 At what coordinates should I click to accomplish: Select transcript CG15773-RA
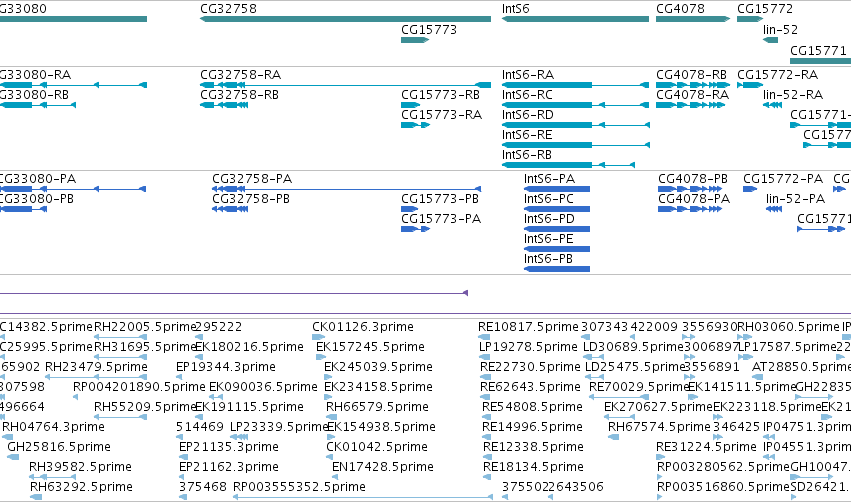(x=415, y=125)
